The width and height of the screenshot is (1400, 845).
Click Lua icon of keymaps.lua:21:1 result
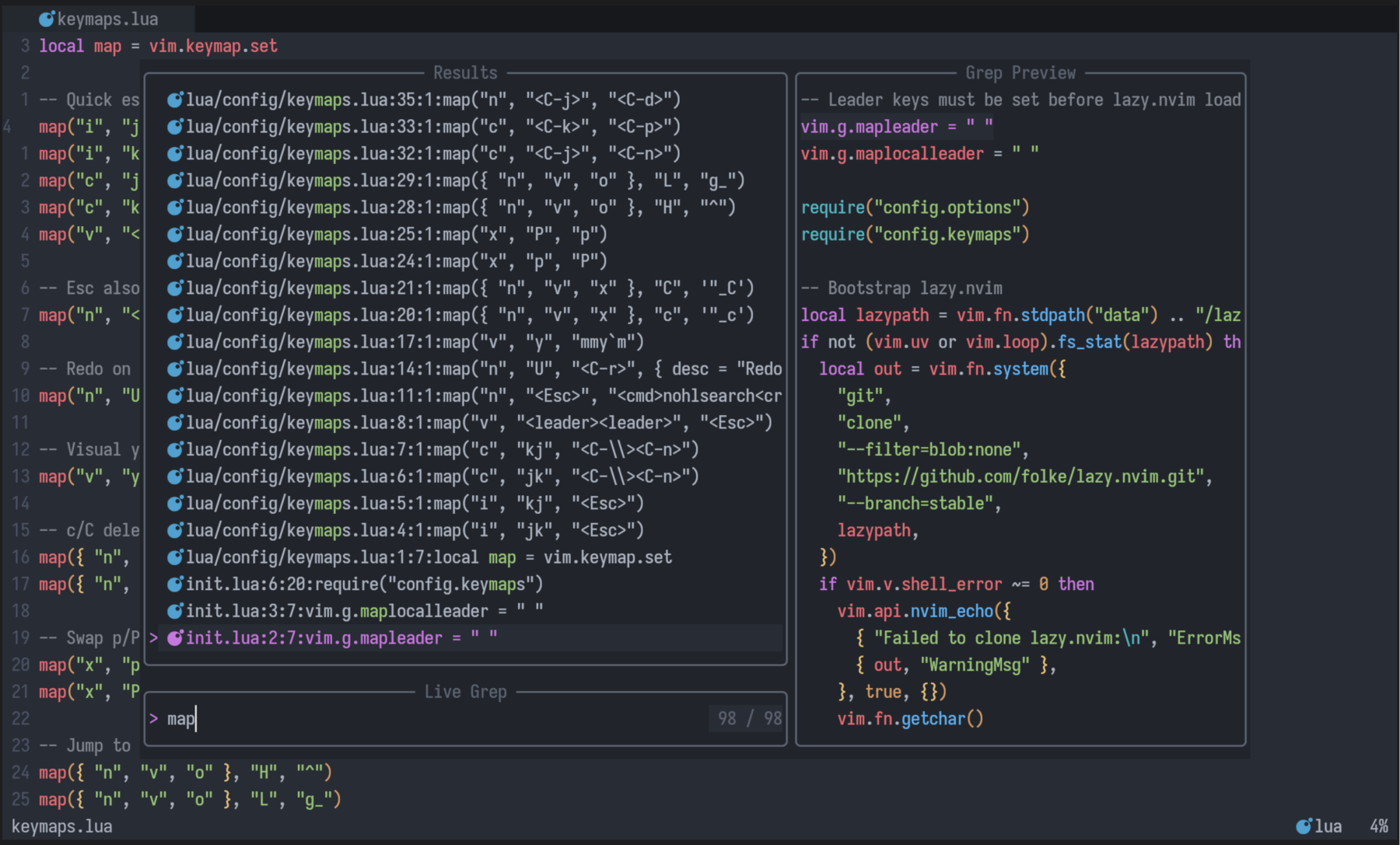pos(175,288)
